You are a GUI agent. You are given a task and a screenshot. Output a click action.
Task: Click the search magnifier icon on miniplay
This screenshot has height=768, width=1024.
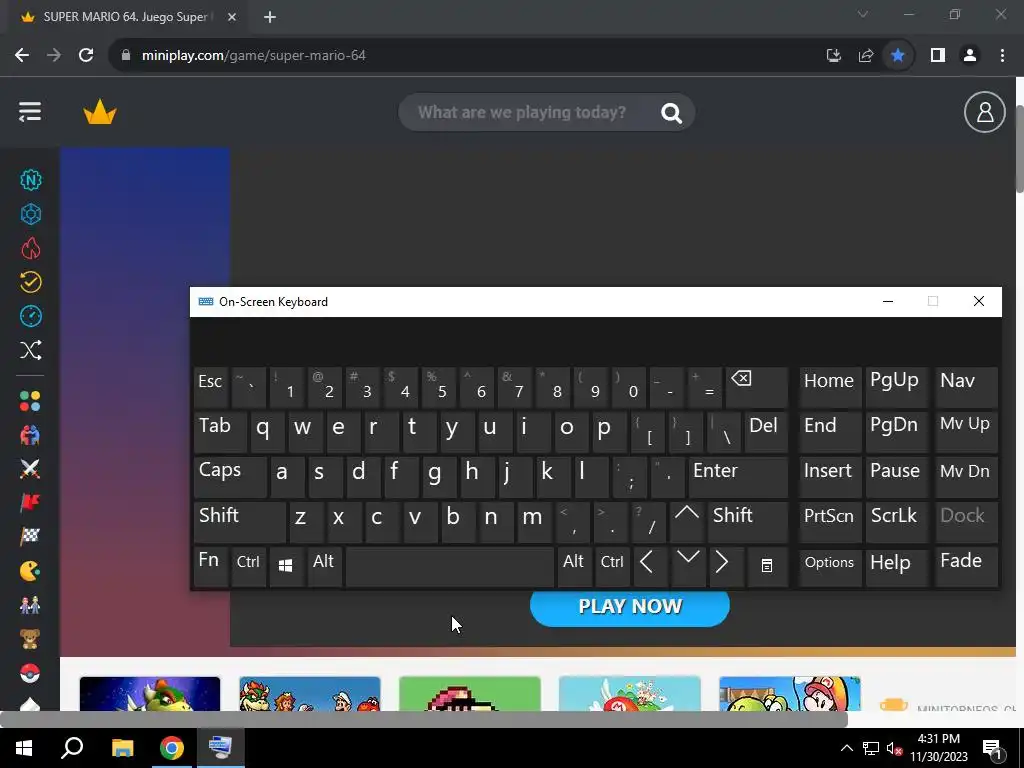[x=671, y=113]
